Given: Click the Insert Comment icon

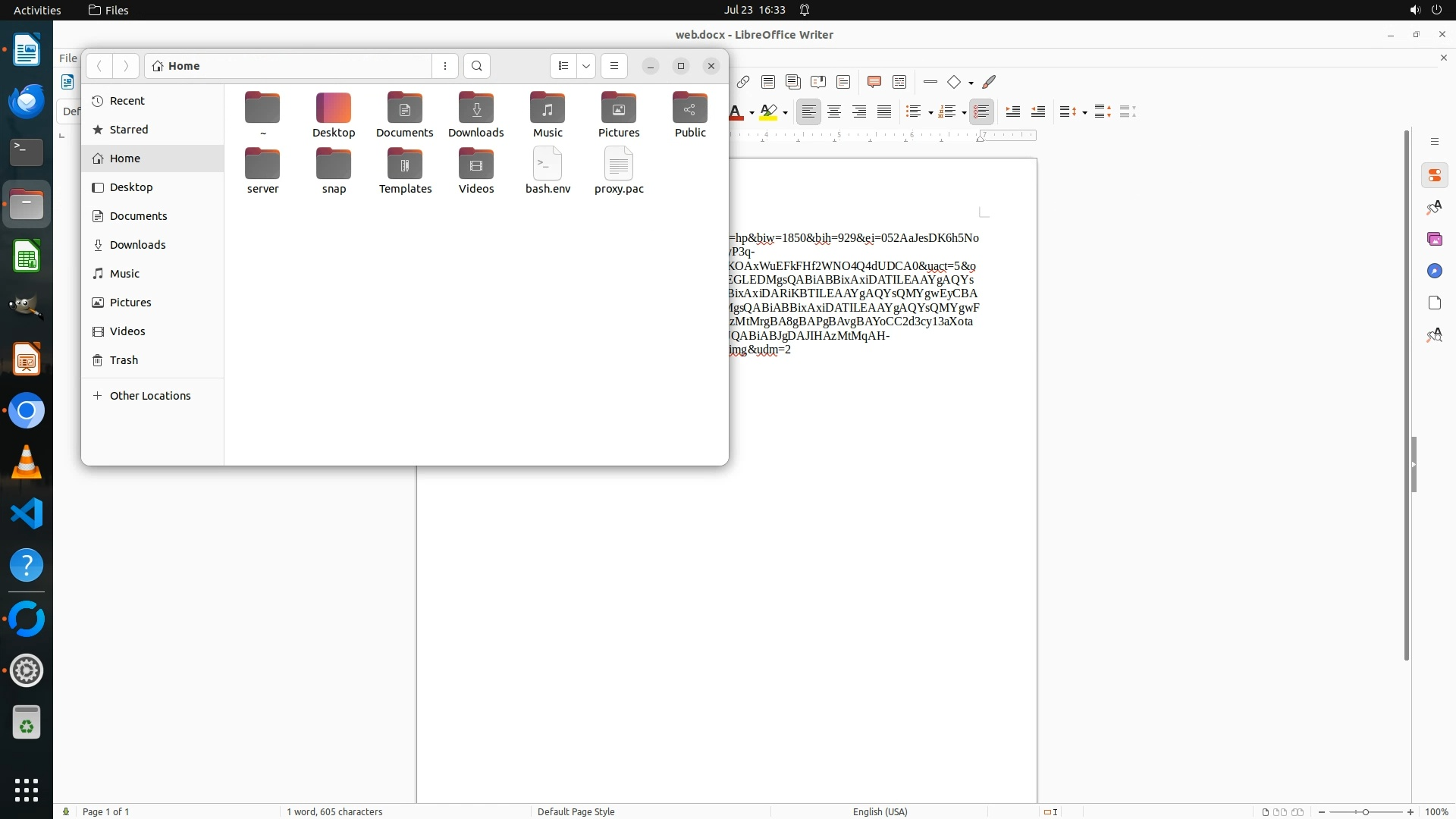Looking at the screenshot, I should click(874, 82).
